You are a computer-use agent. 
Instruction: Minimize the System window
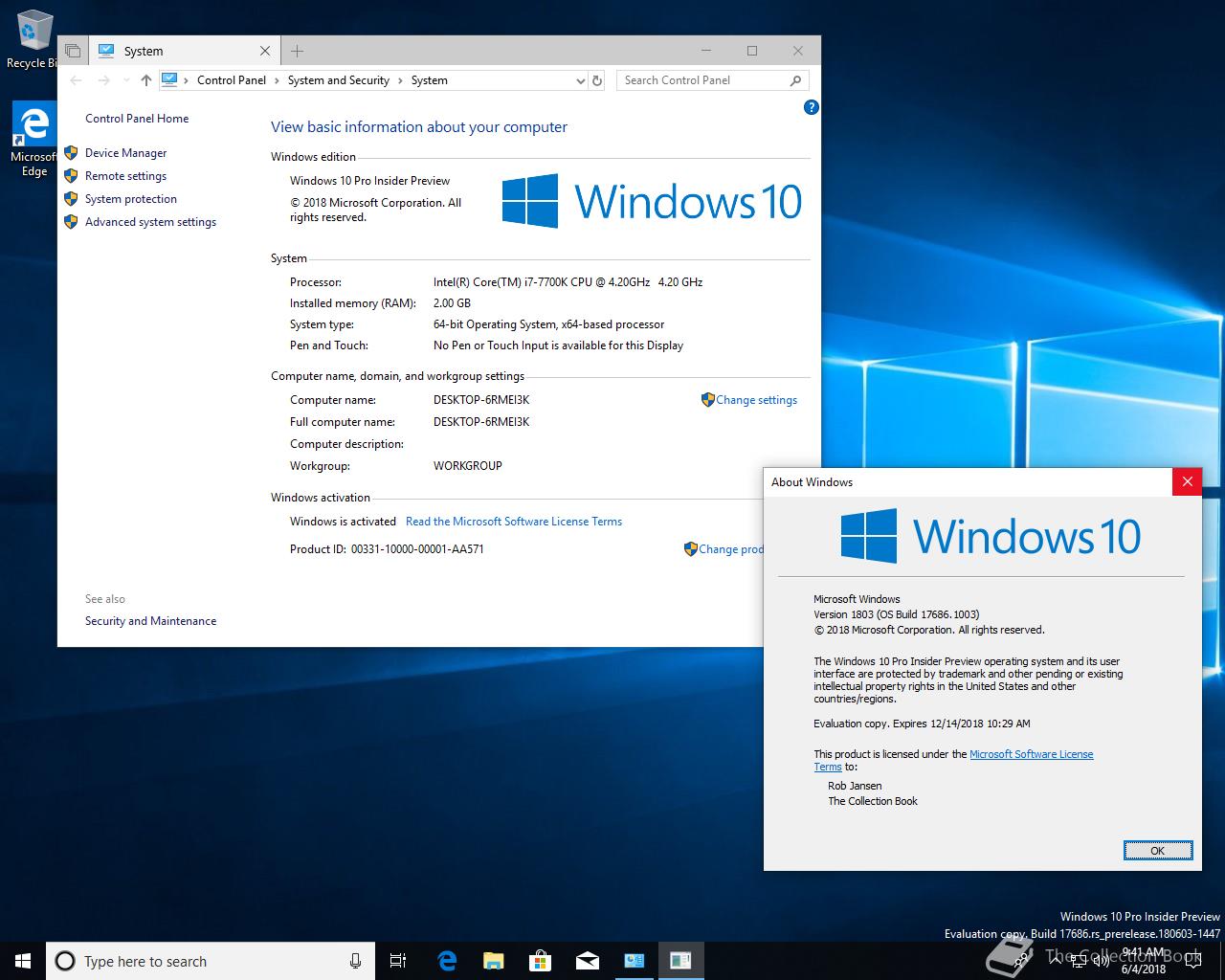point(706,51)
